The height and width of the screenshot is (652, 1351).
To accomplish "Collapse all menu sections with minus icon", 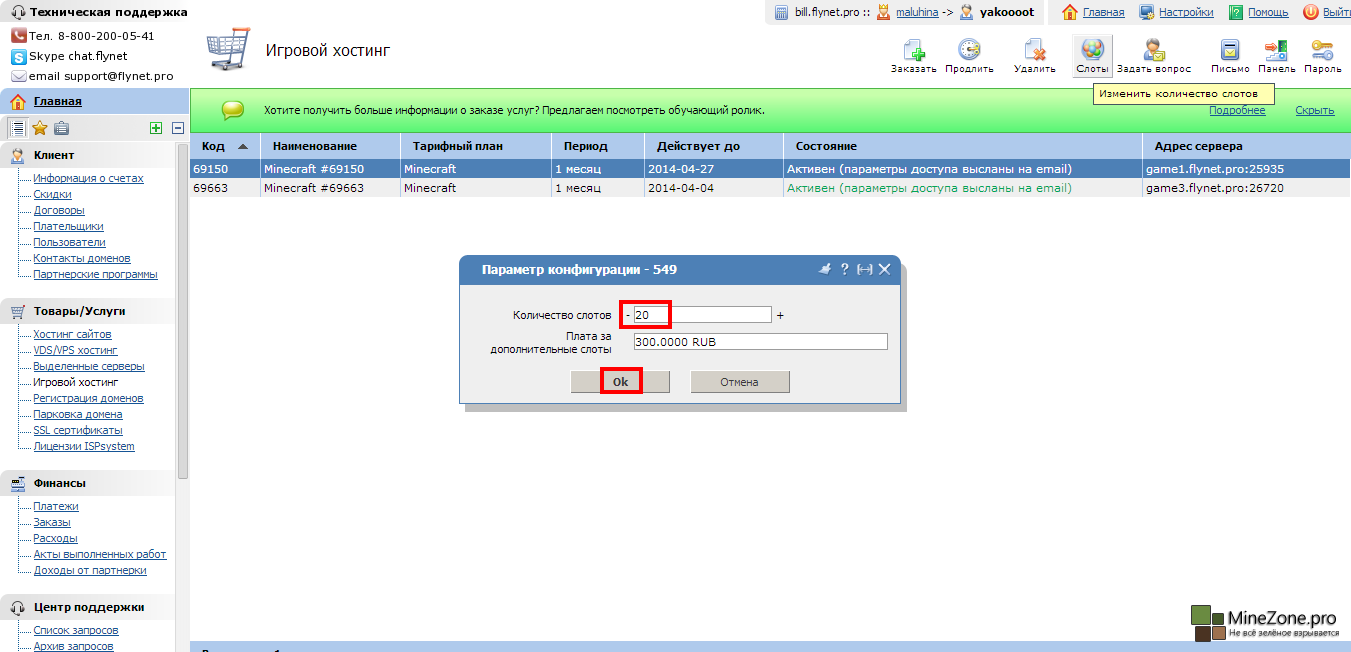I will point(178,128).
